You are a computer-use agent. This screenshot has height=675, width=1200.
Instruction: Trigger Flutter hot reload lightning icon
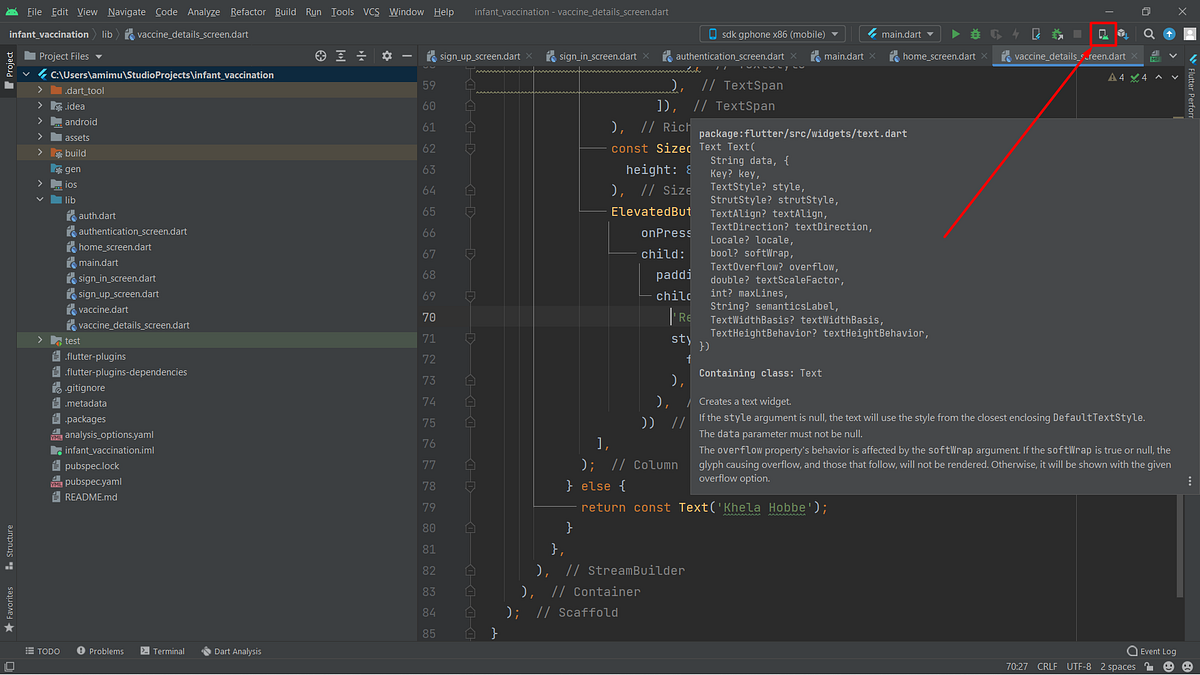click(x=1015, y=33)
